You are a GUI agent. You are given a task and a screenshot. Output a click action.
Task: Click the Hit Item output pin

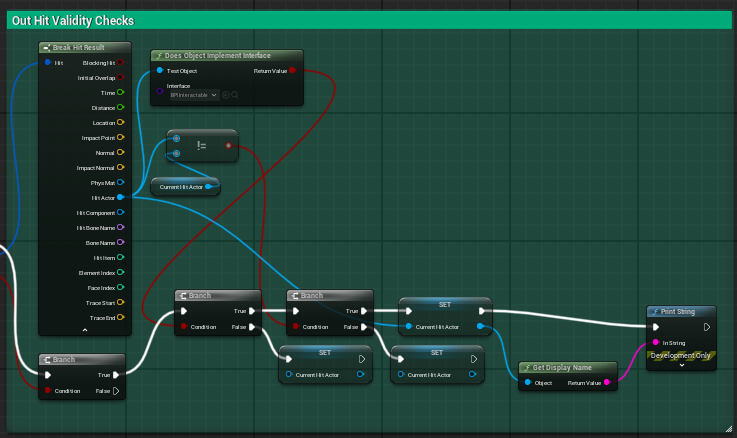point(121,258)
